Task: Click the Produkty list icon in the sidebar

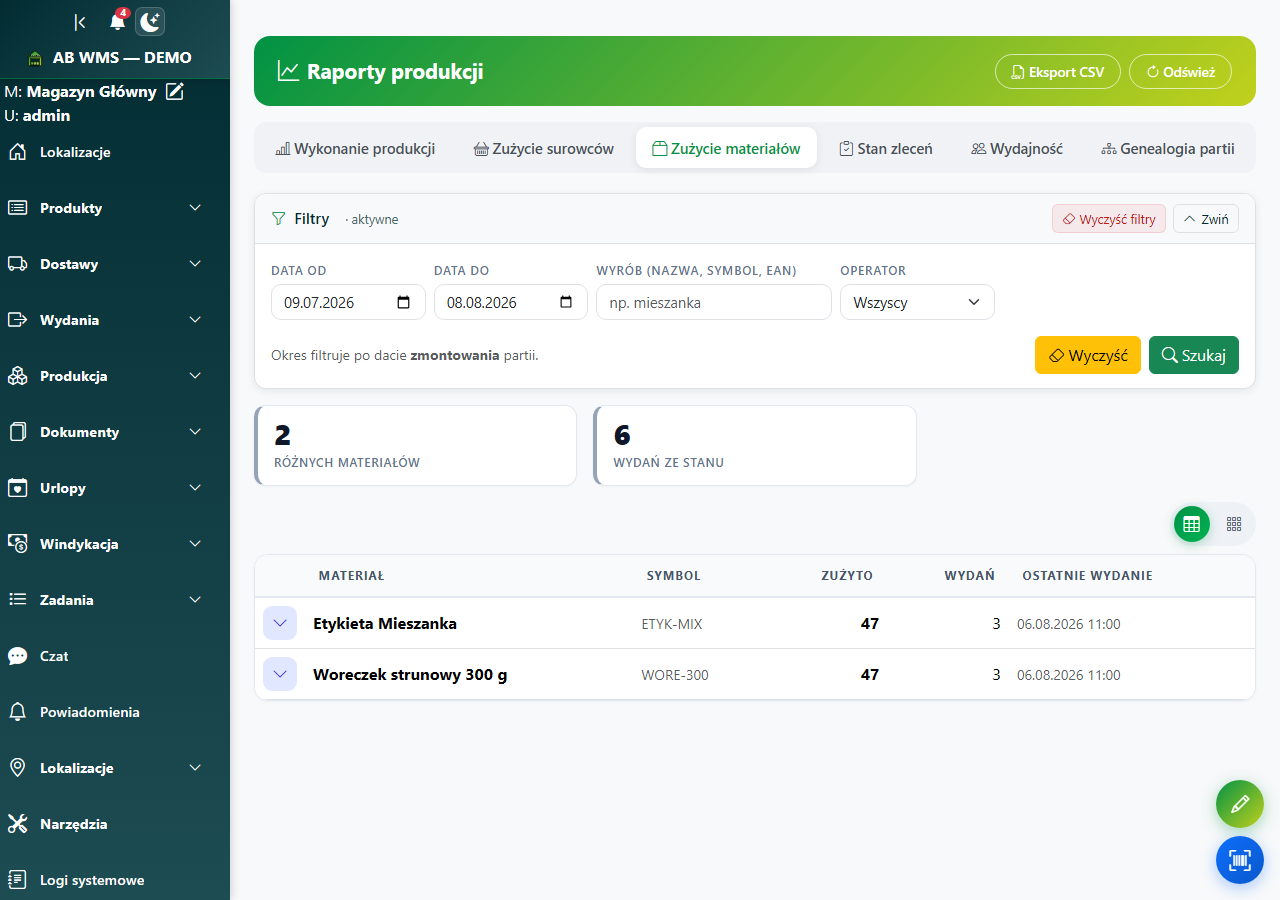Action: 17,208
